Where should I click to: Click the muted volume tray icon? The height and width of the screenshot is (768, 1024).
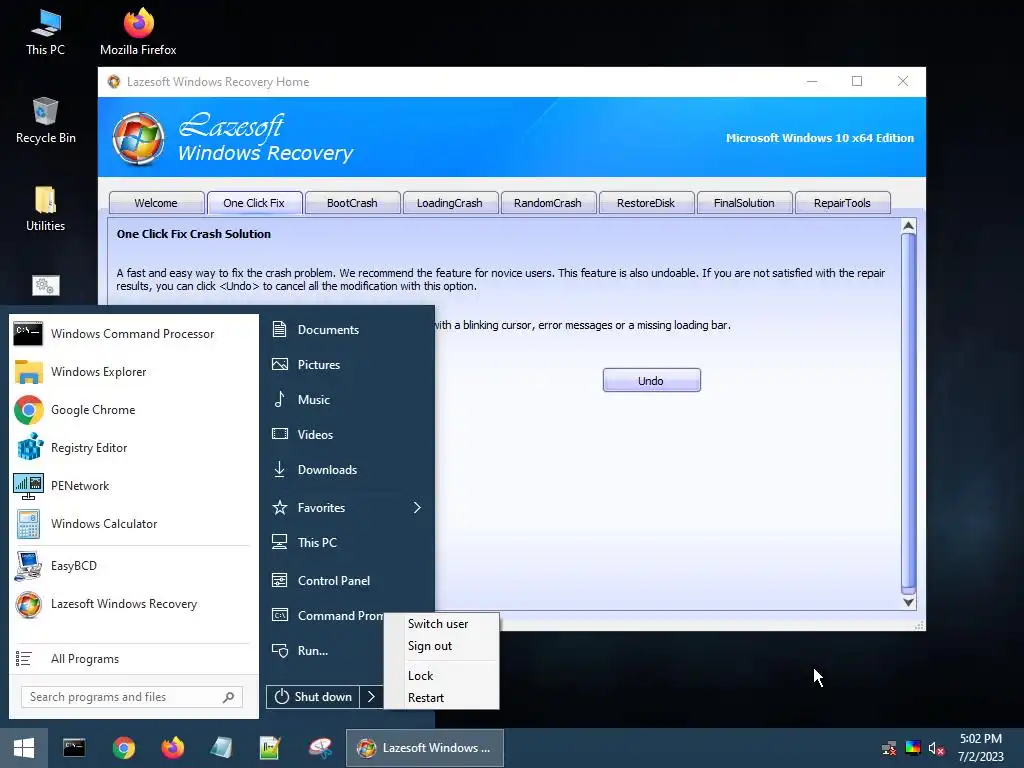pos(936,748)
